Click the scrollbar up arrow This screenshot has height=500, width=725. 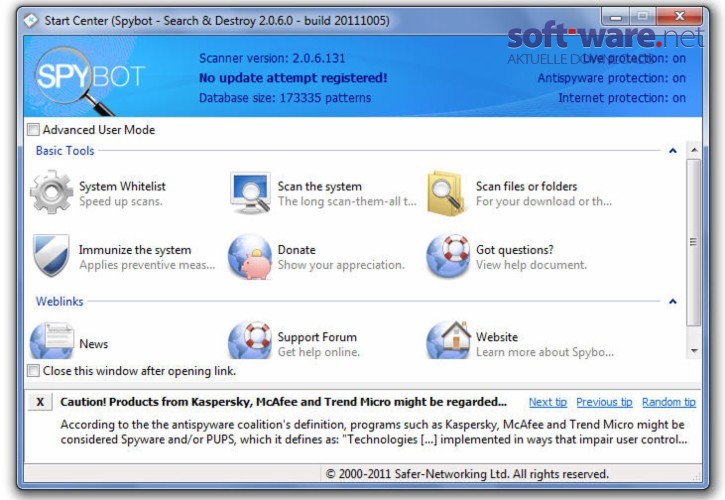pos(694,150)
